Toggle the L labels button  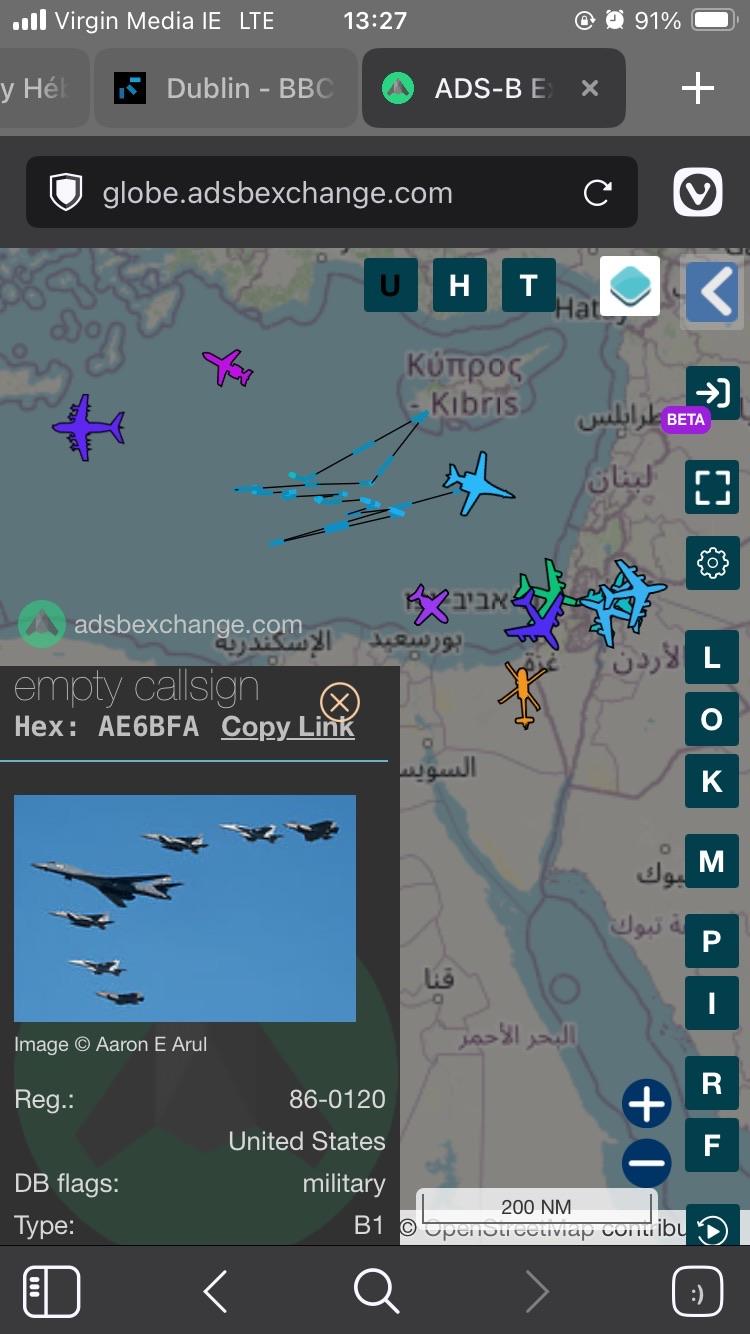(x=712, y=657)
